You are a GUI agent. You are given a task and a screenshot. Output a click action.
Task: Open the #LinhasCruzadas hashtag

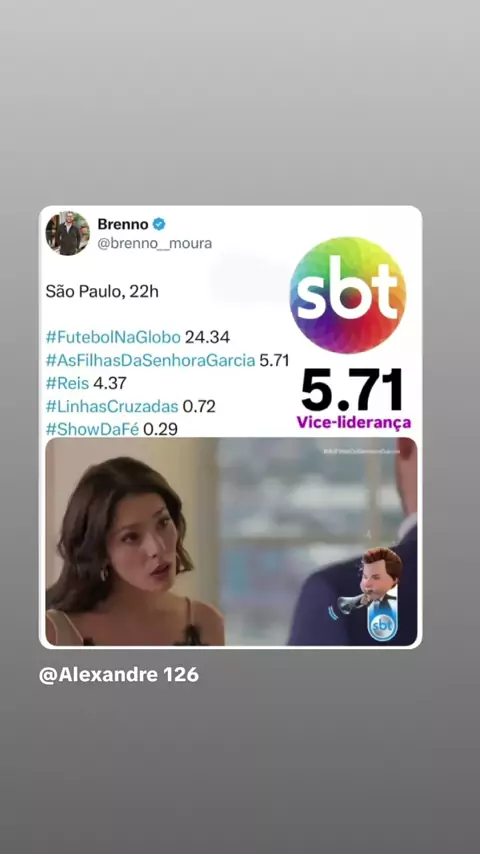[x=112, y=406]
